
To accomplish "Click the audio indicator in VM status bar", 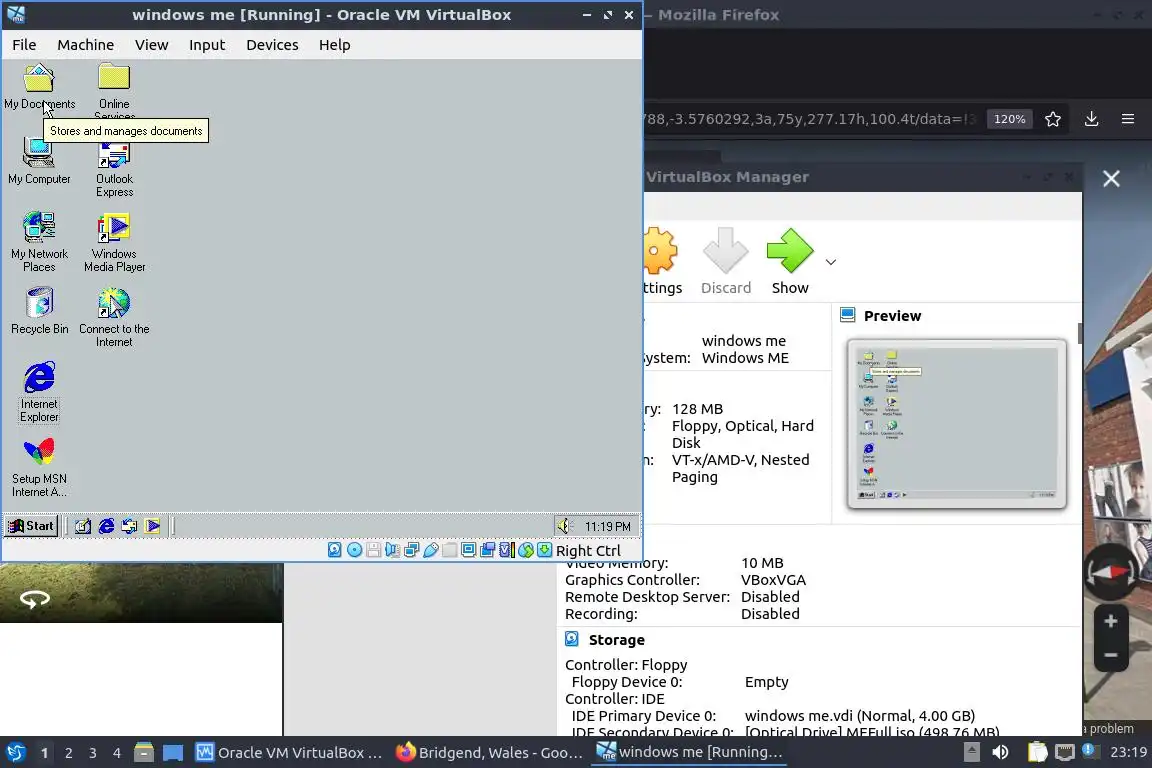I will [392, 550].
